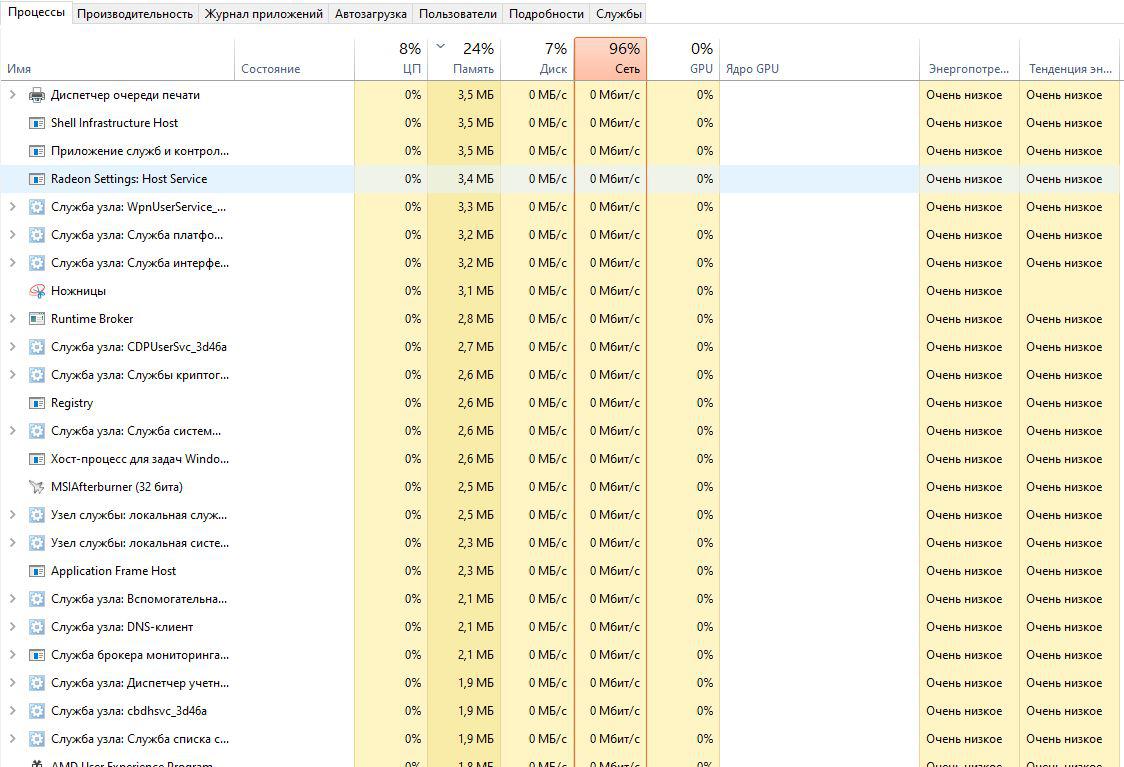Screen dimensions: 1124x767
Task: Open the Автозагрузка tab
Action: click(371, 14)
